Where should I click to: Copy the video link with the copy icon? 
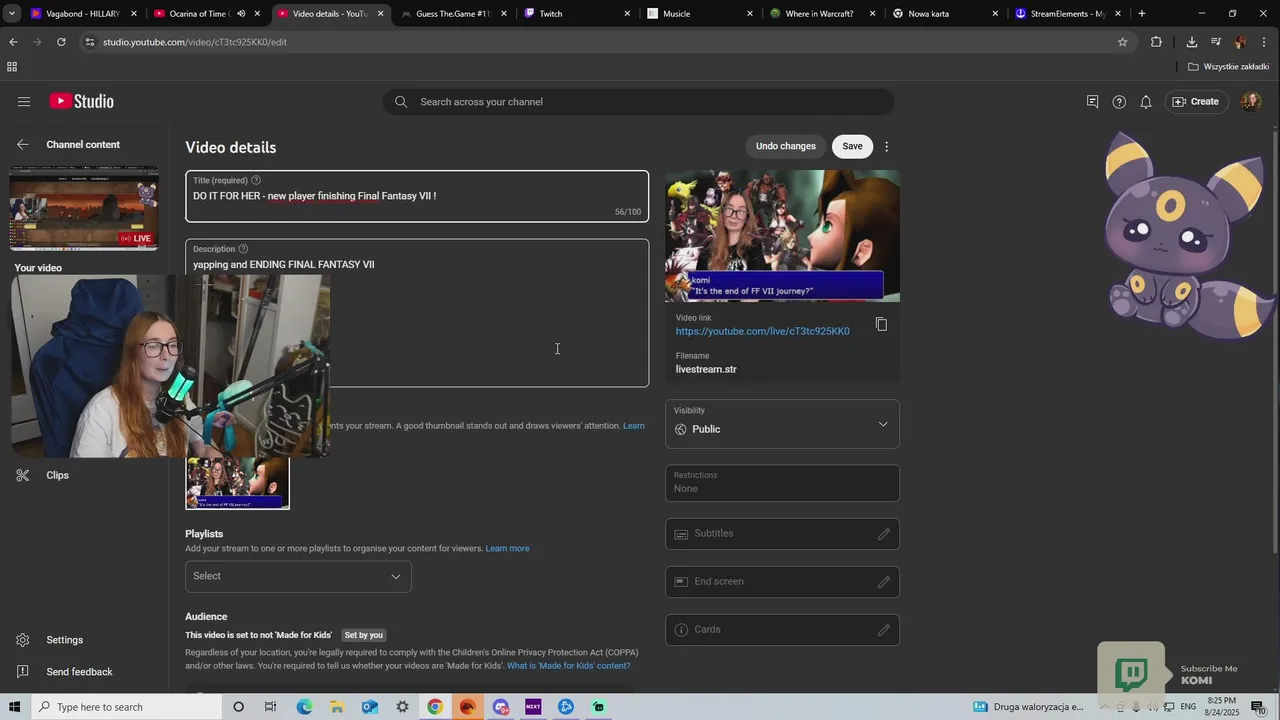(881, 324)
